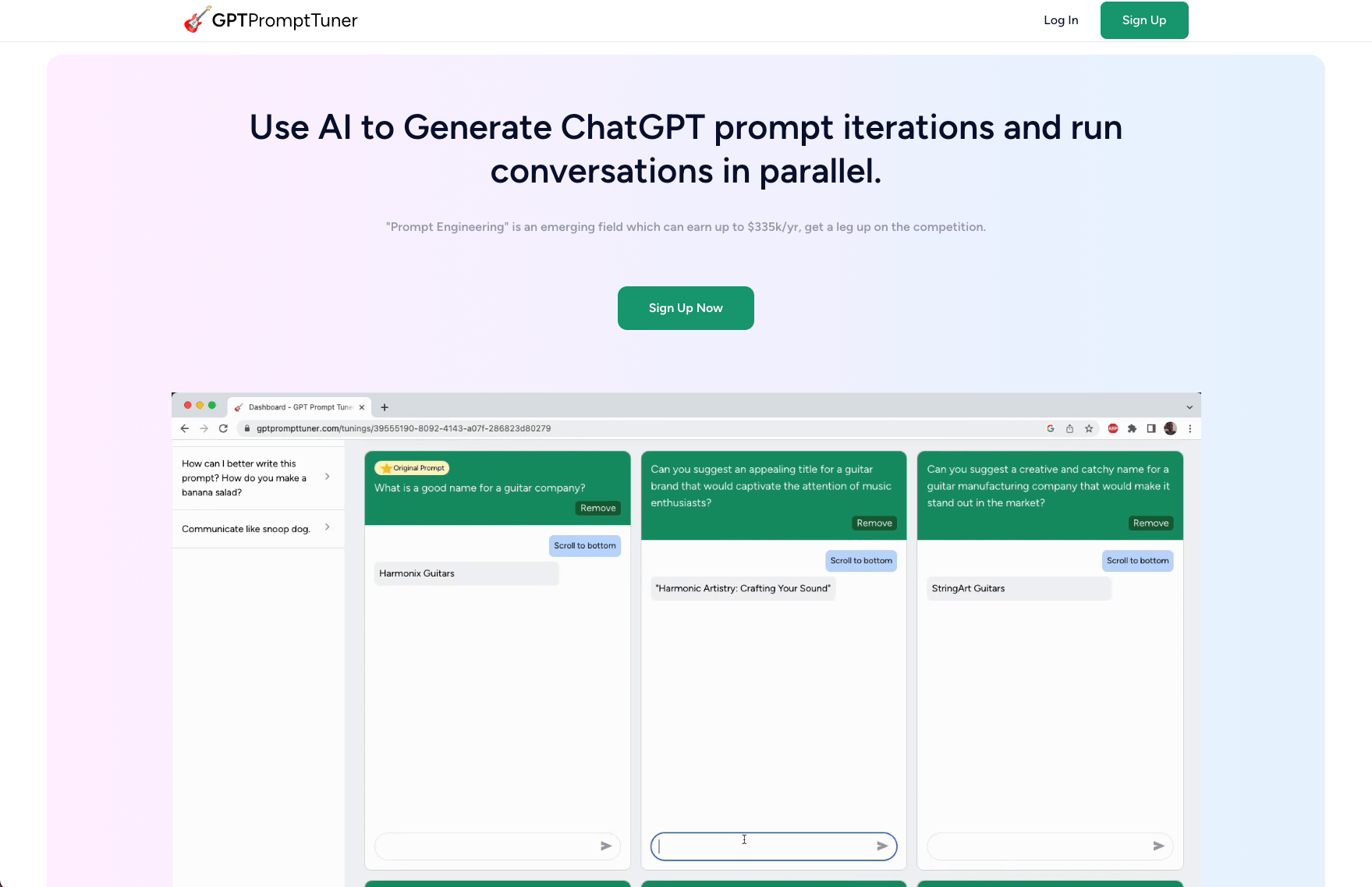This screenshot has height=887, width=1372.
Task: Click the GPTPromptTuner guitar logo icon
Action: coord(197,20)
